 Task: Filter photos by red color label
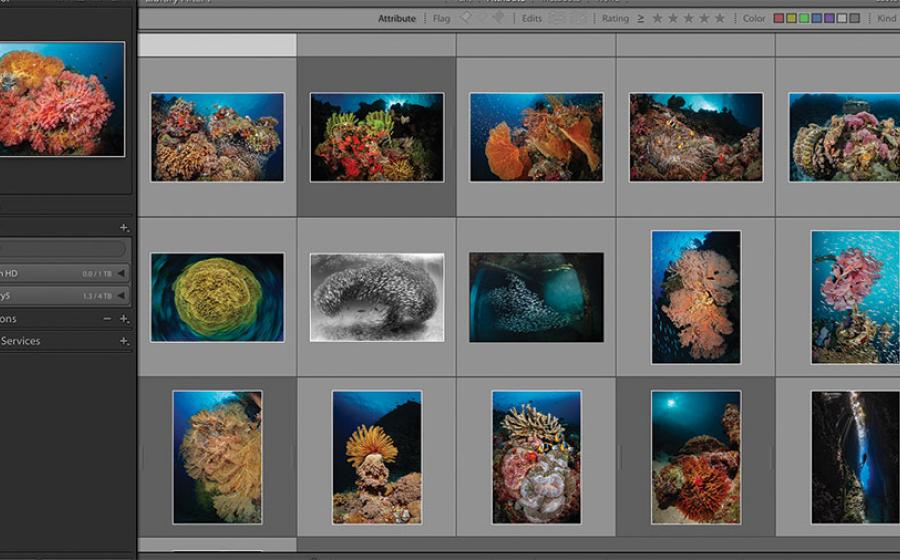coord(779,18)
